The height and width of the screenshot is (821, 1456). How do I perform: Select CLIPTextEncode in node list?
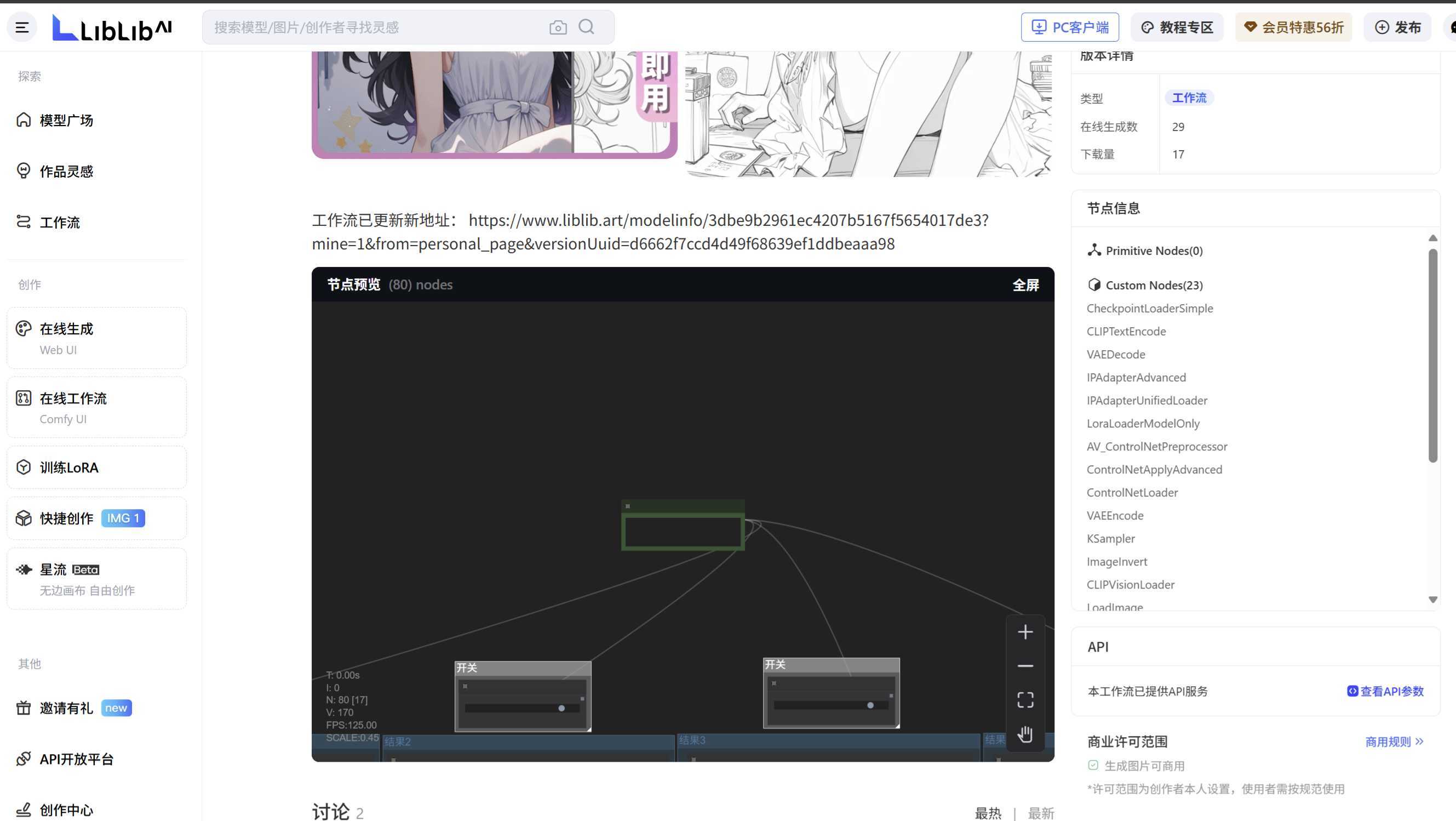[1126, 332]
